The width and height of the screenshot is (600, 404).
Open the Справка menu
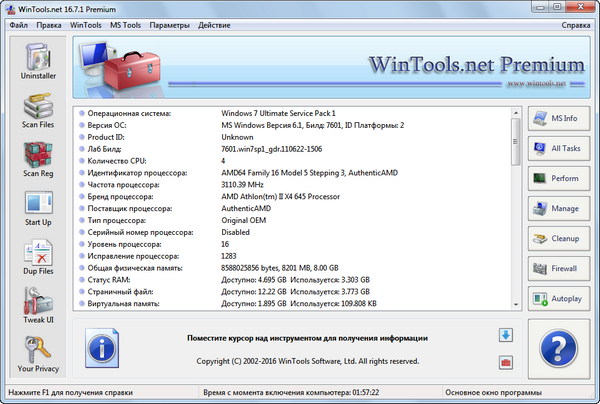click(x=575, y=23)
